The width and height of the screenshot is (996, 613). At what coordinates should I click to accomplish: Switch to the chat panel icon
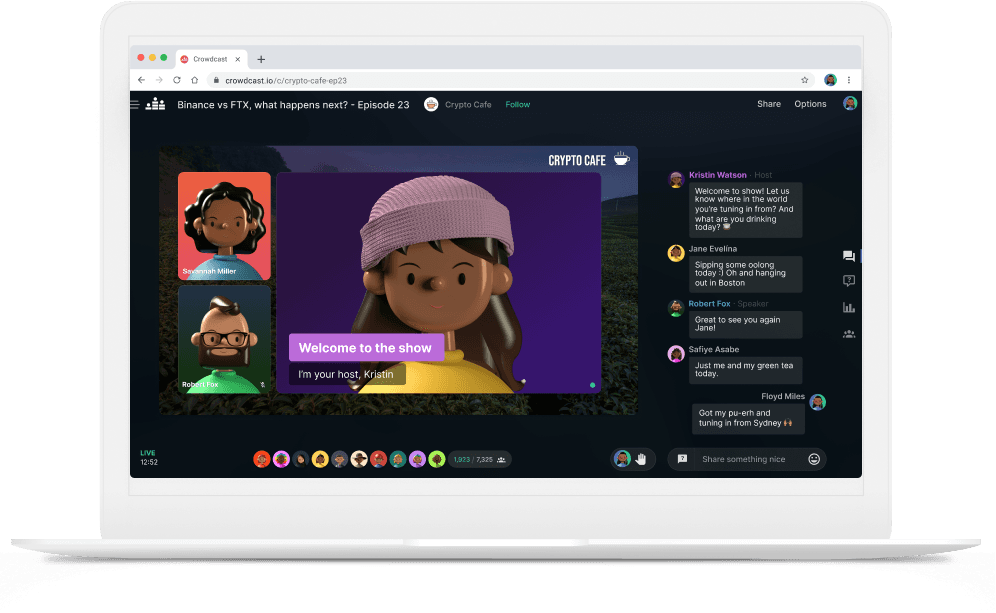849,256
